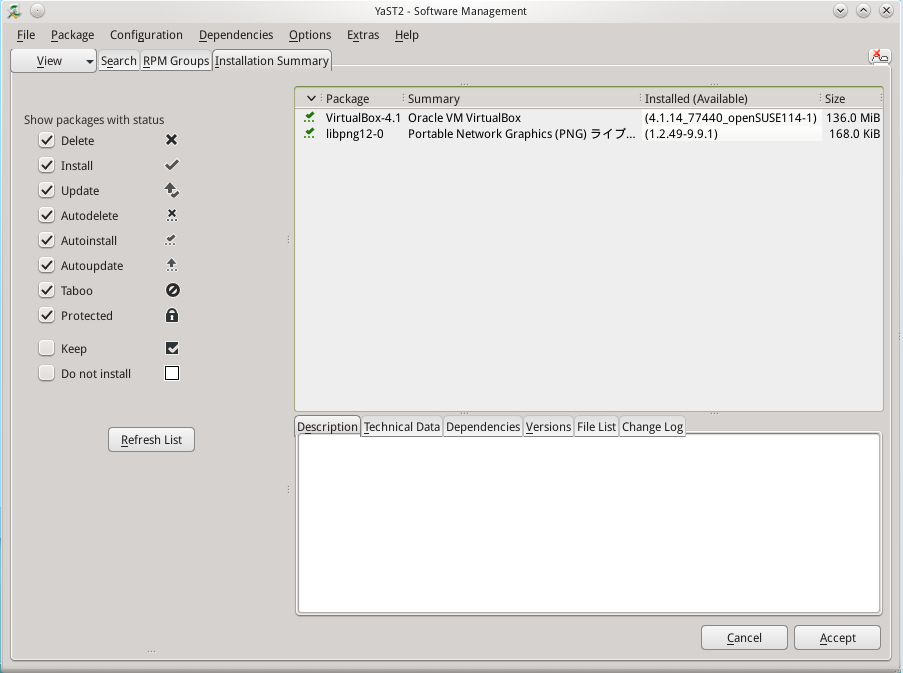Click the close-tab icon at top right

pyautogui.click(x=879, y=56)
